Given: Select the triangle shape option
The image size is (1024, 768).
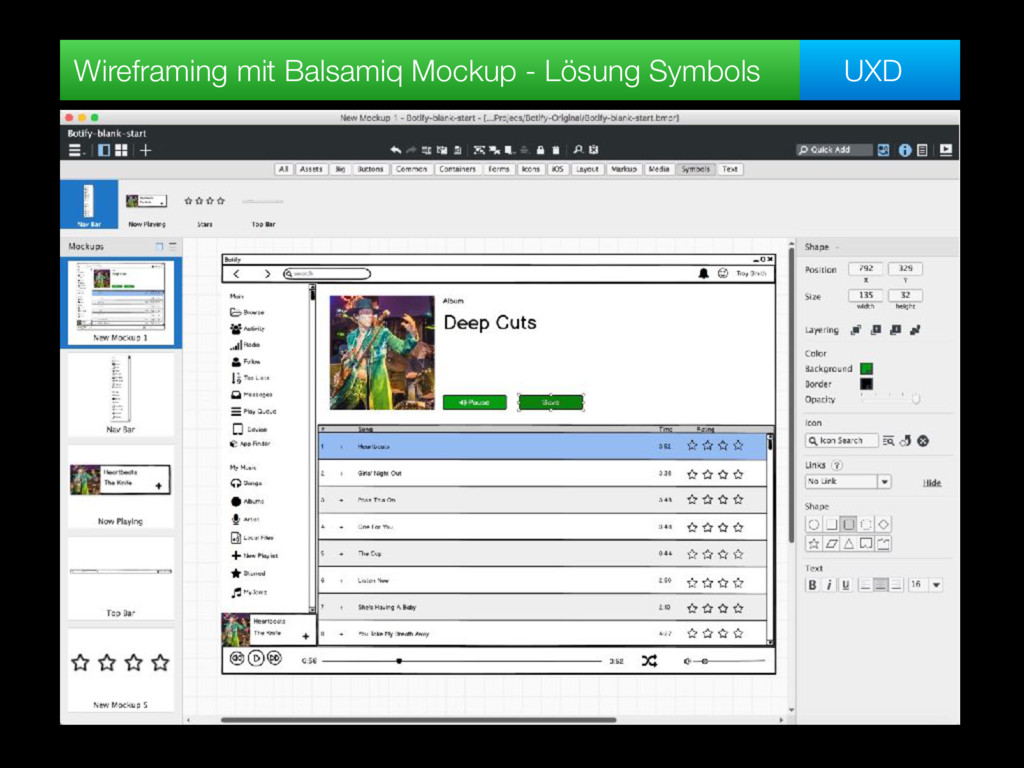Looking at the screenshot, I should point(848,543).
